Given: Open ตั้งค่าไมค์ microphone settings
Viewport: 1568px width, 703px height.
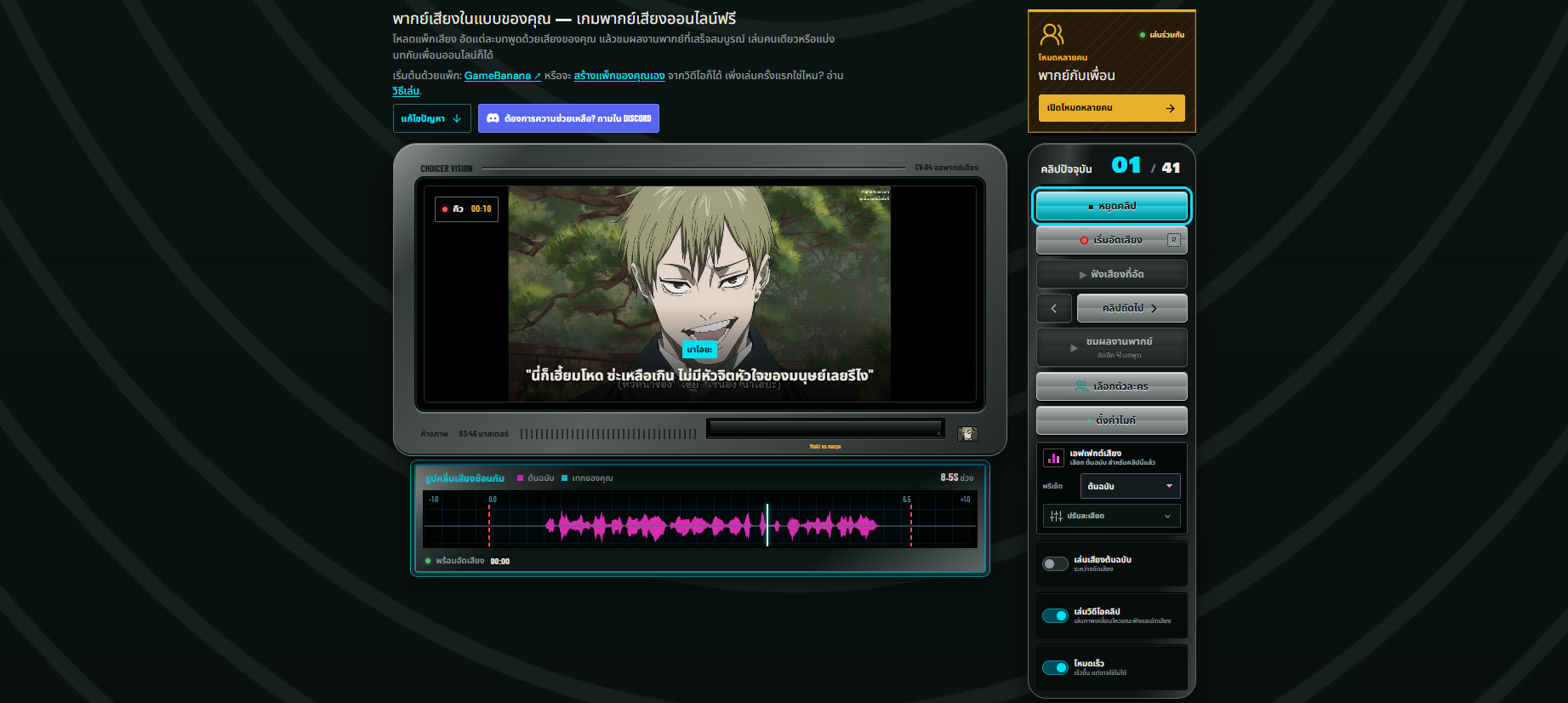Looking at the screenshot, I should click(1111, 420).
